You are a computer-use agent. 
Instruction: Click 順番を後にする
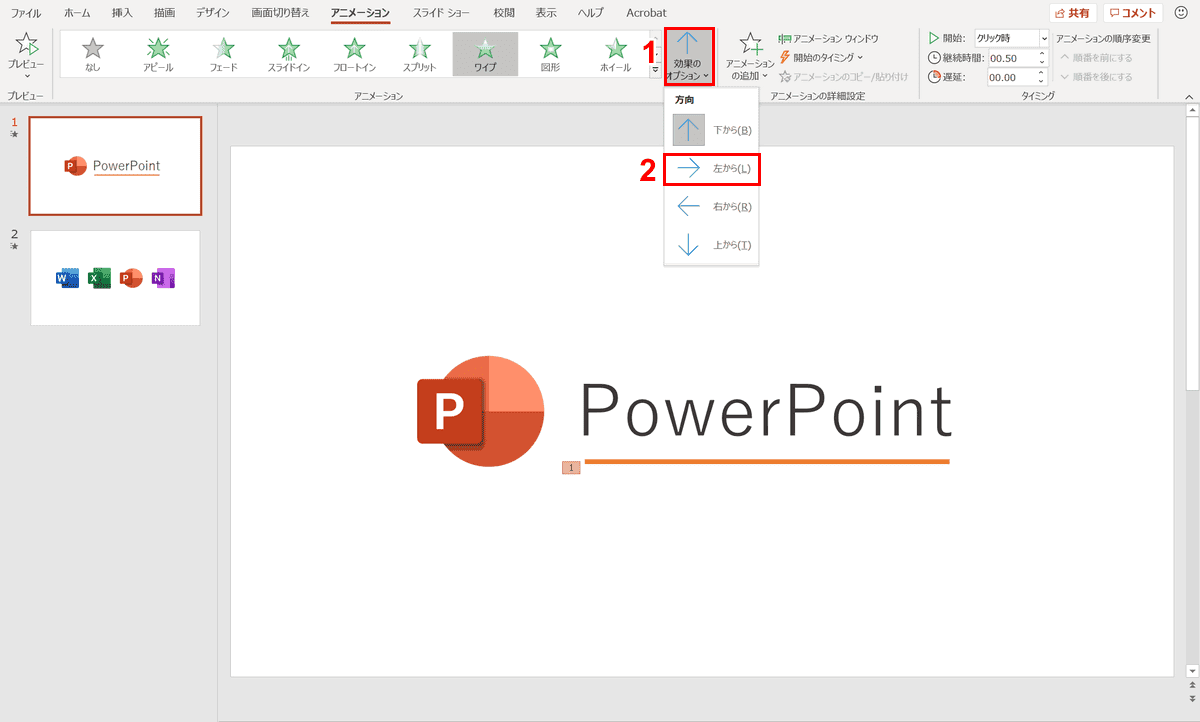(1096, 76)
